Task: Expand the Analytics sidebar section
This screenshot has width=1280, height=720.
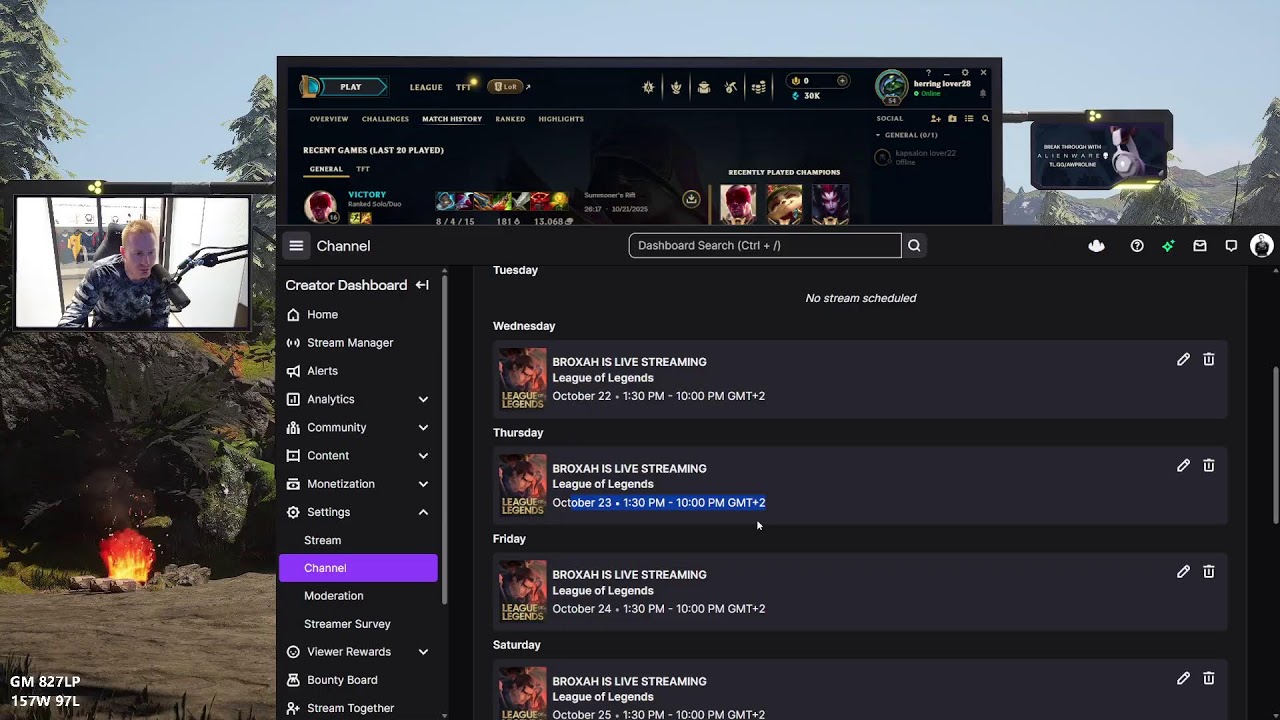Action: (x=423, y=399)
